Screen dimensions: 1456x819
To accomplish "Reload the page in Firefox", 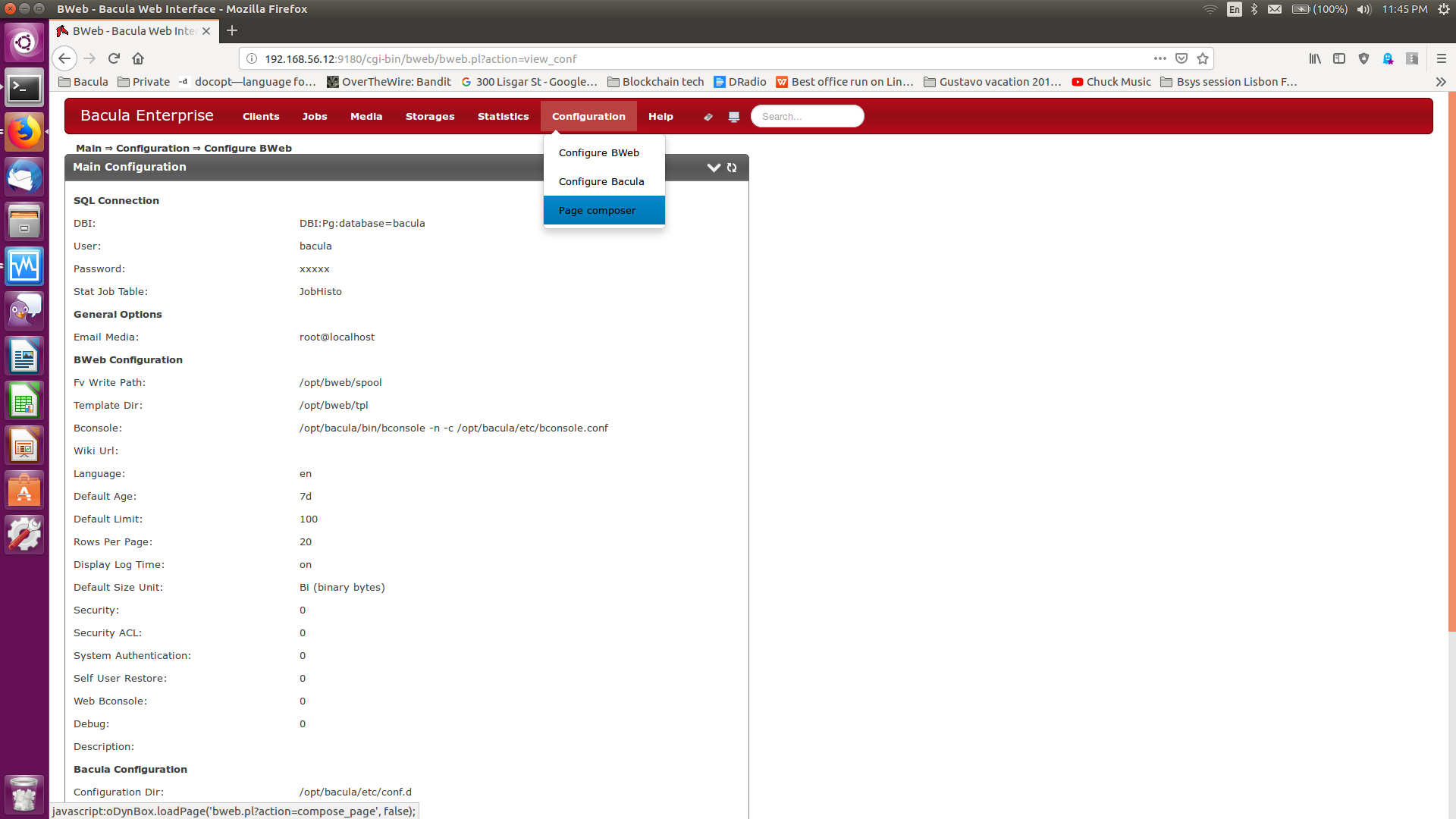I will click(x=114, y=58).
